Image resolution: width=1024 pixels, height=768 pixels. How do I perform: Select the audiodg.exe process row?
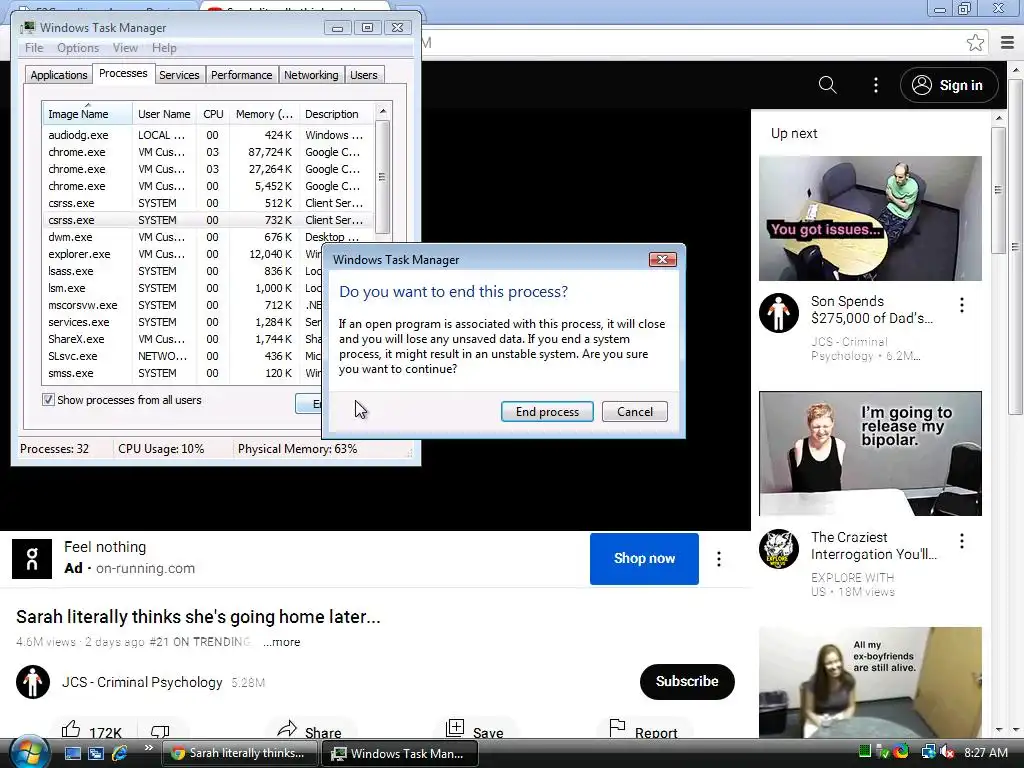click(x=209, y=135)
